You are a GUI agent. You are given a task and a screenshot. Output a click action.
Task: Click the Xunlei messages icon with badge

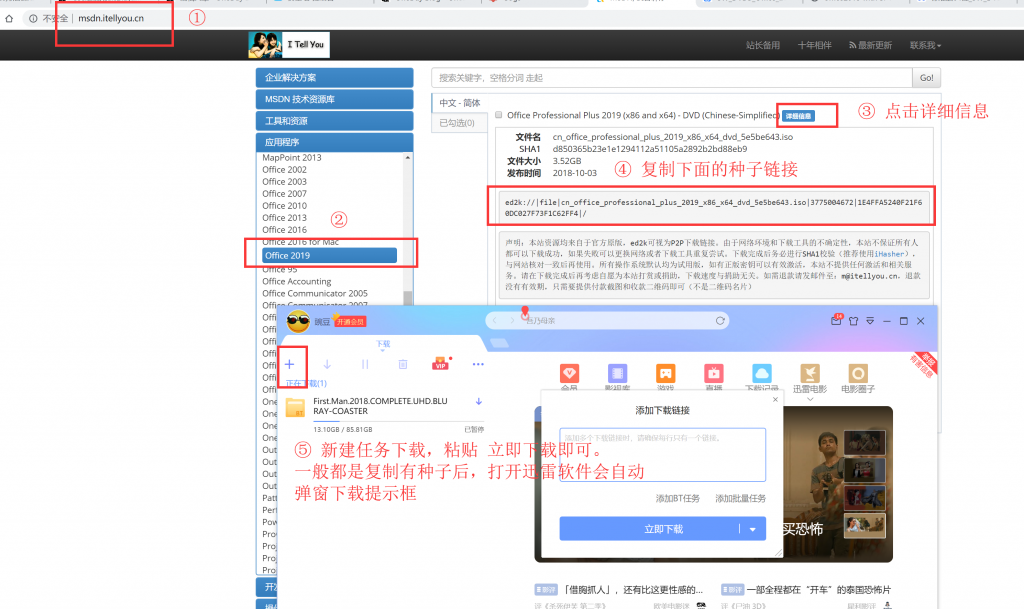[x=837, y=320]
